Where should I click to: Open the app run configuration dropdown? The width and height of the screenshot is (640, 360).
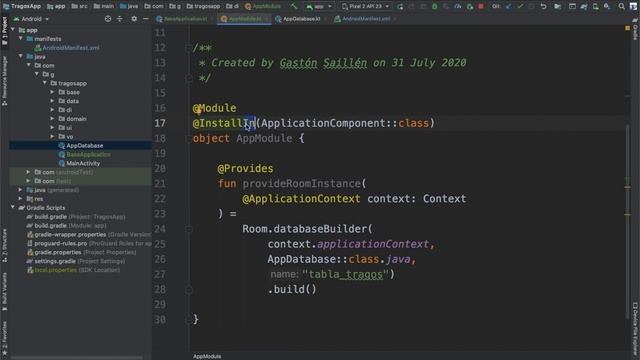tap(319, 7)
